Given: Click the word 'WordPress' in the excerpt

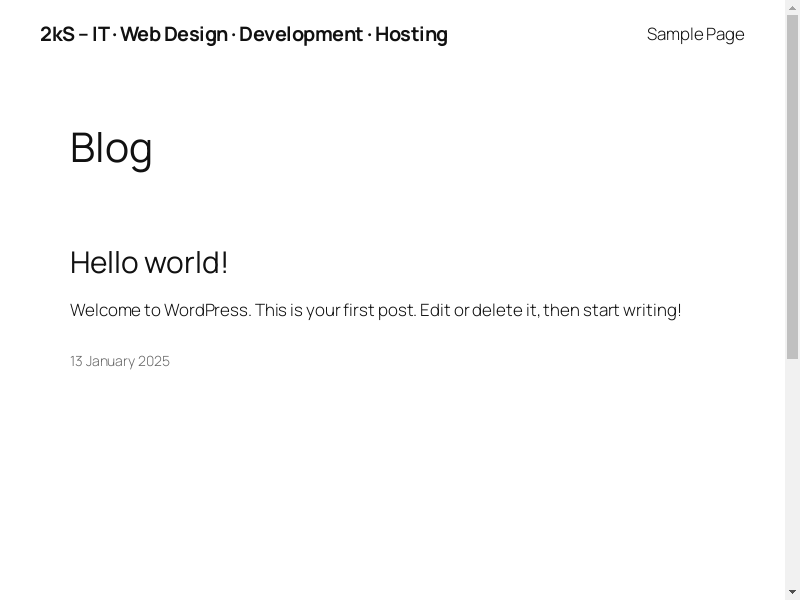Looking at the screenshot, I should coord(207,310).
